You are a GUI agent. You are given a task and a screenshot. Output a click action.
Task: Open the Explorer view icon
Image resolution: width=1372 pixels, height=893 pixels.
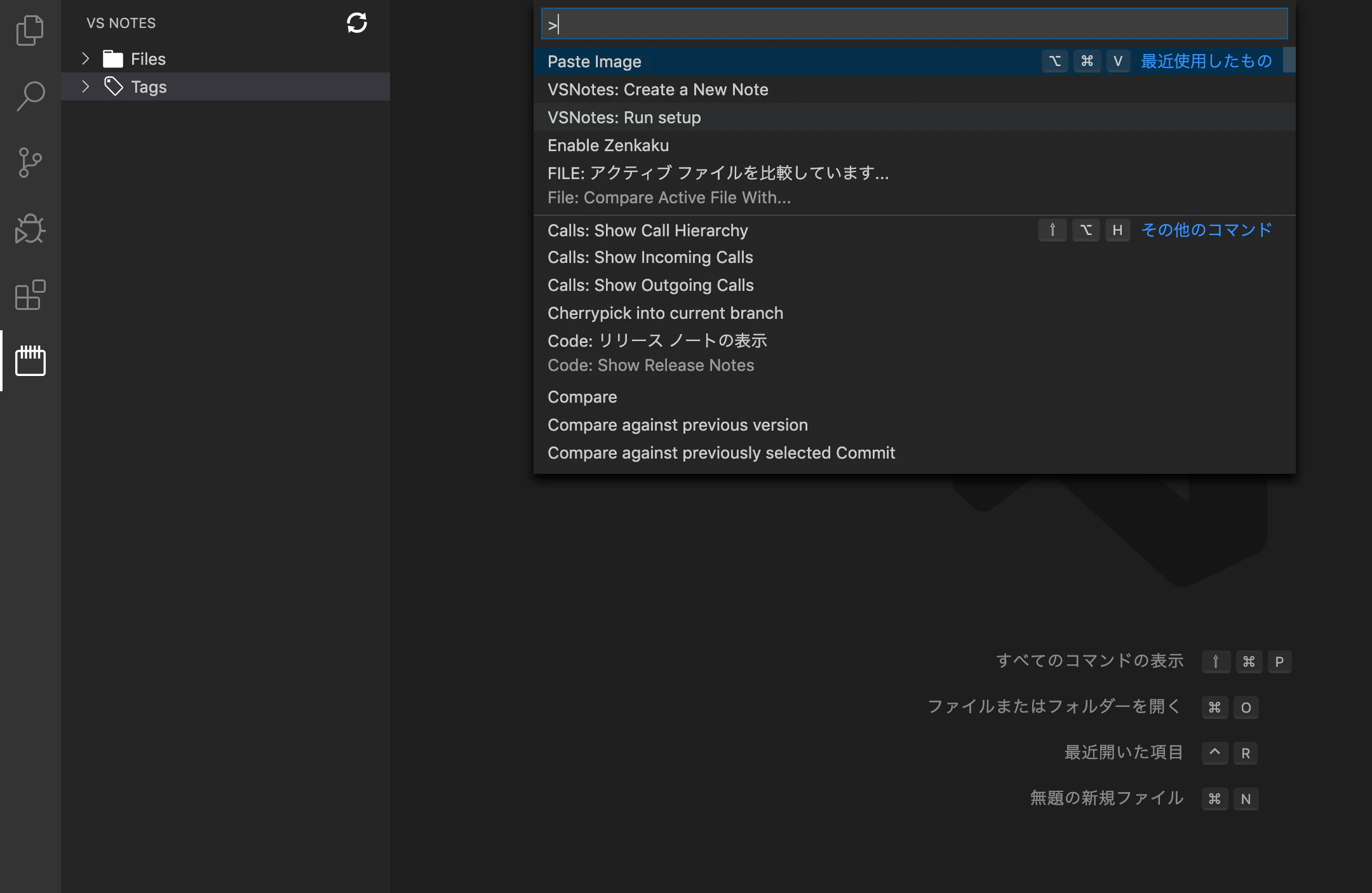click(30, 30)
